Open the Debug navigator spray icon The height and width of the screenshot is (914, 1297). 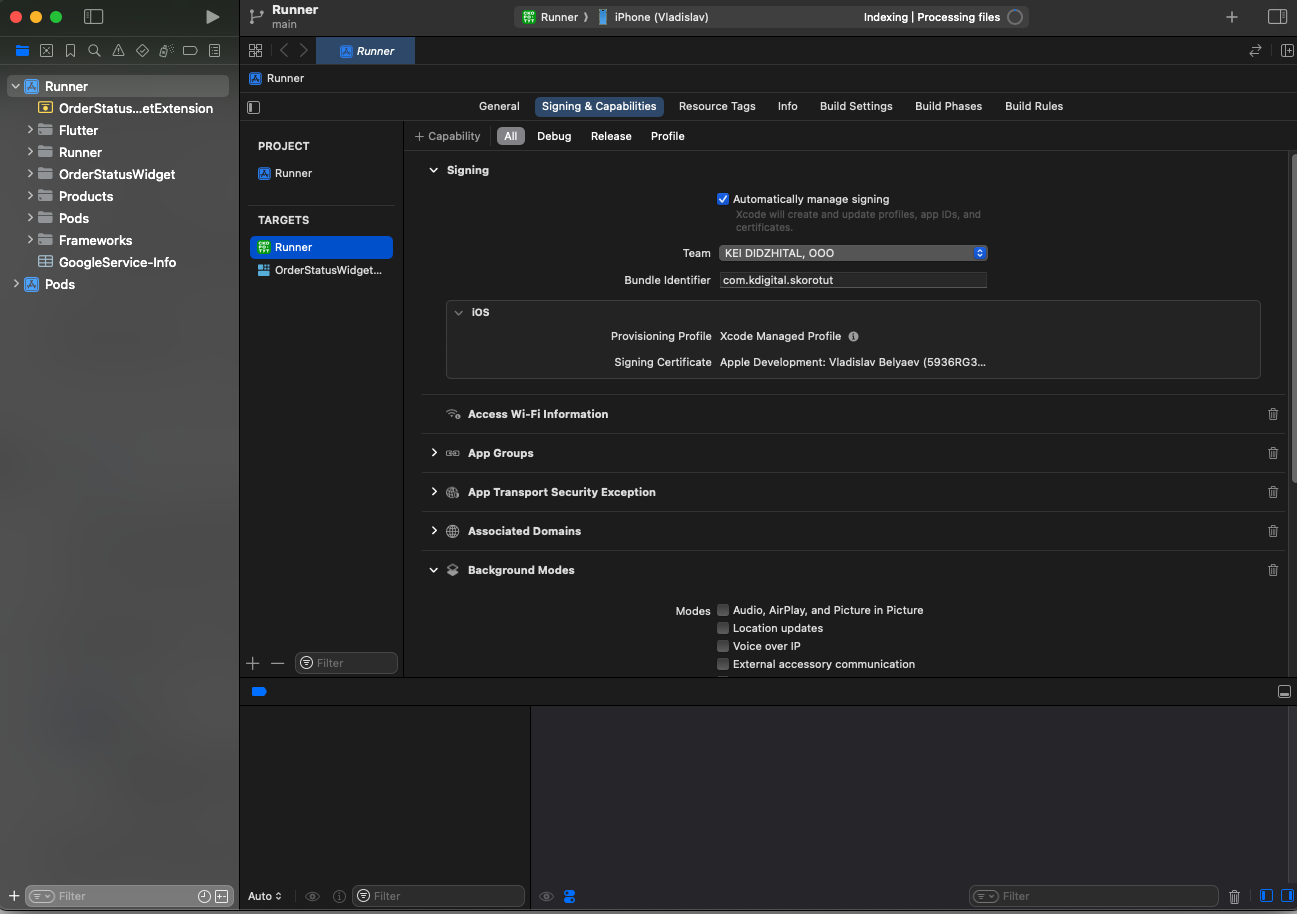pos(166,50)
